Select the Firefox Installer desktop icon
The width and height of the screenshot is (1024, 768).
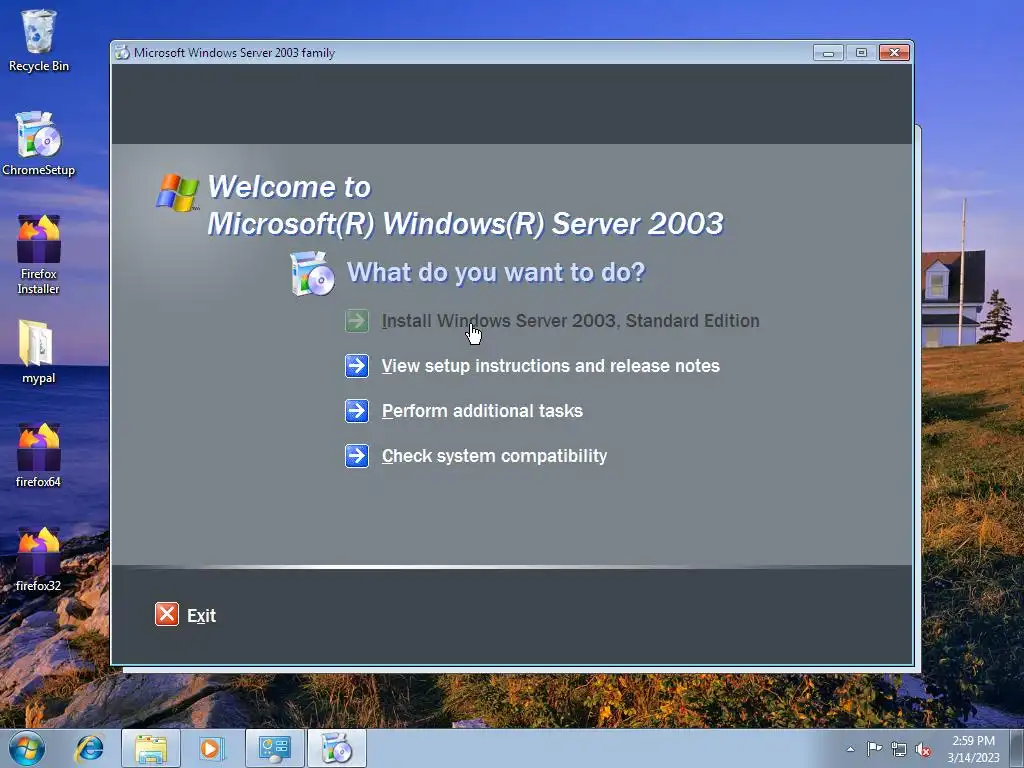(x=39, y=255)
